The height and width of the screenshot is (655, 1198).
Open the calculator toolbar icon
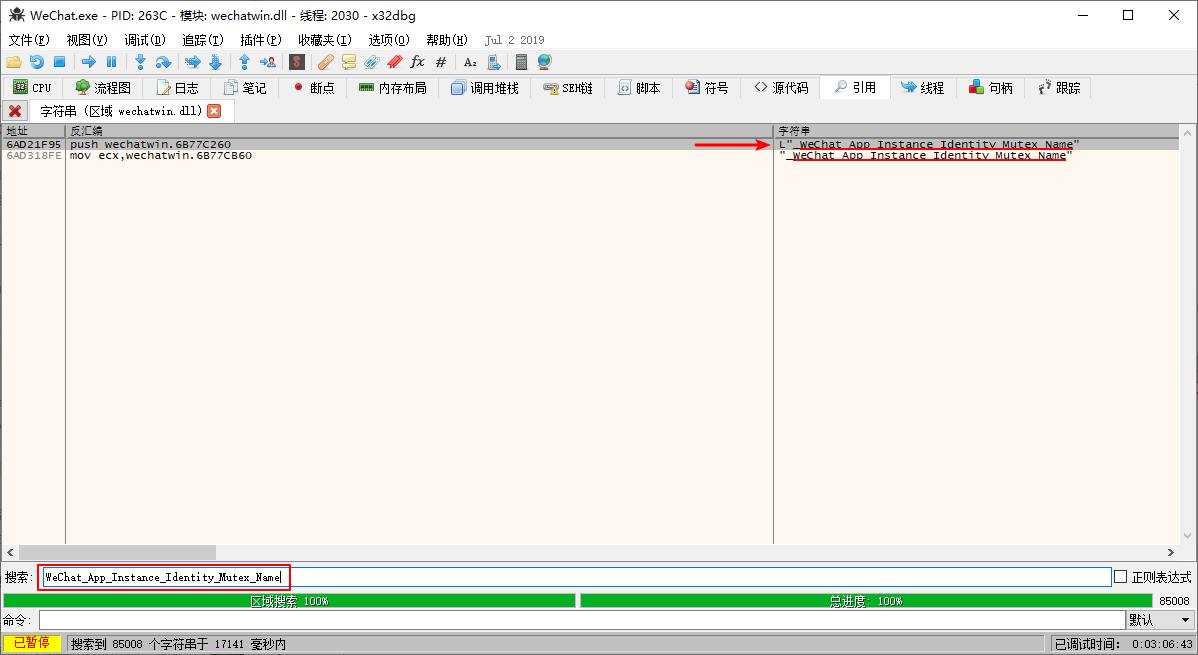point(521,62)
